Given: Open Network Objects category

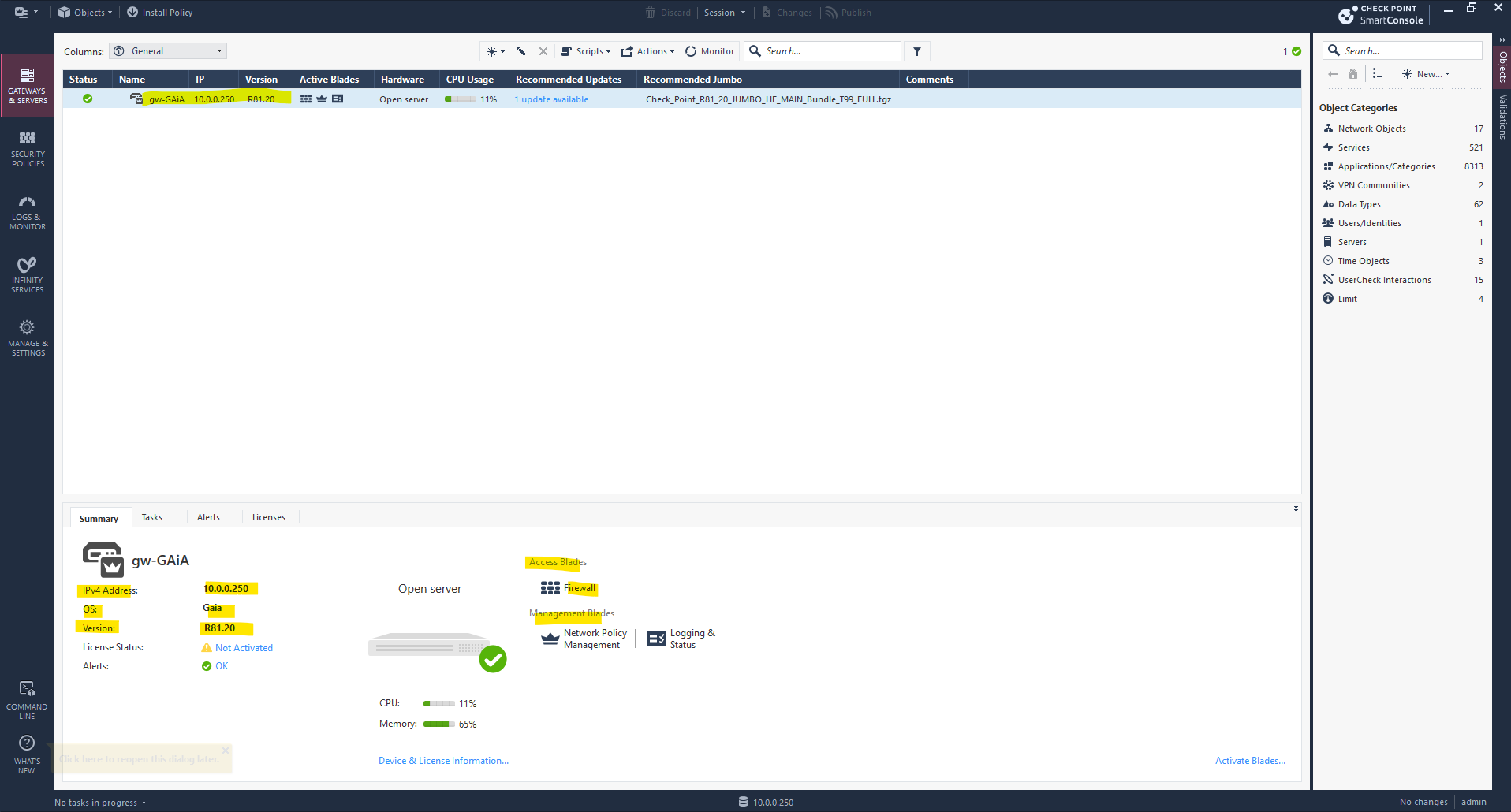Looking at the screenshot, I should [x=1402, y=129].
